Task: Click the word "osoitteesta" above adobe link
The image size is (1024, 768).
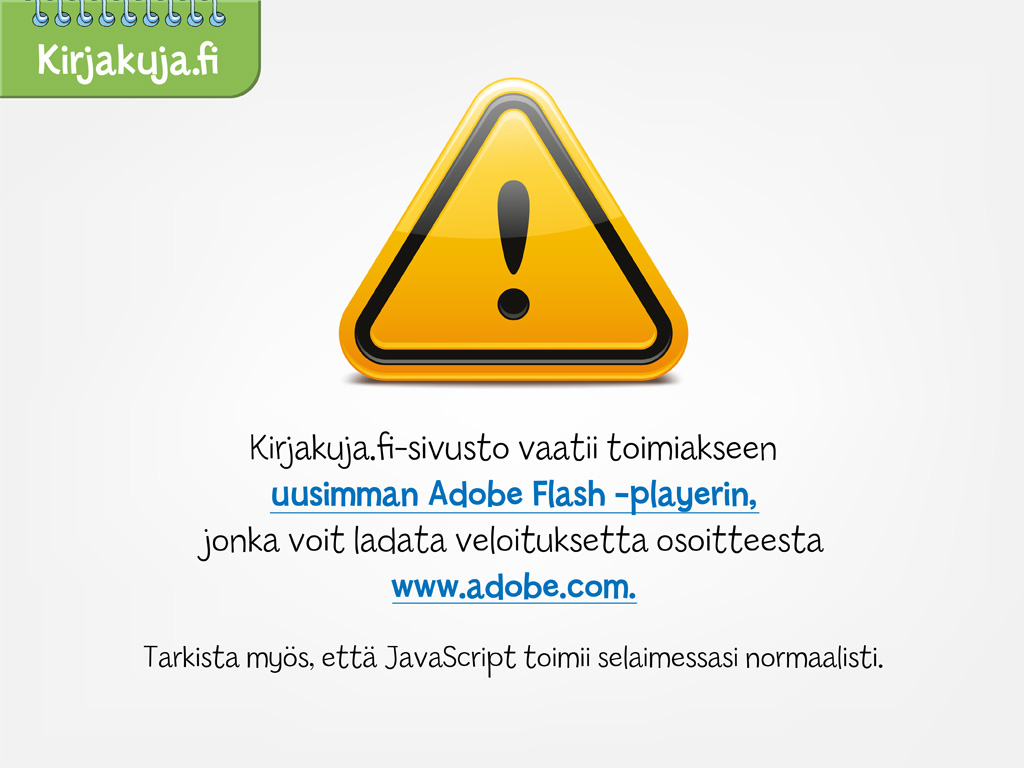Action: coord(739,541)
